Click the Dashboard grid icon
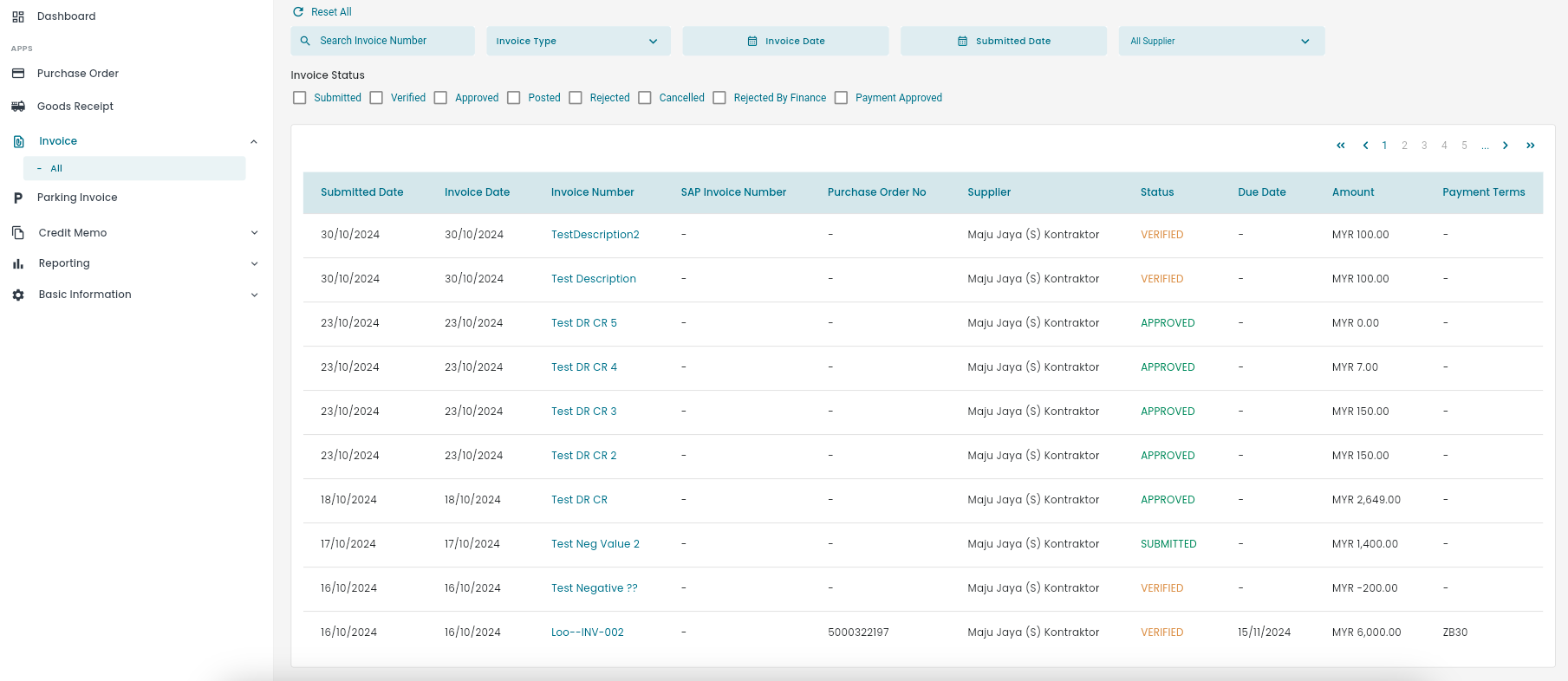This screenshot has height=681, width=1568. point(18,16)
